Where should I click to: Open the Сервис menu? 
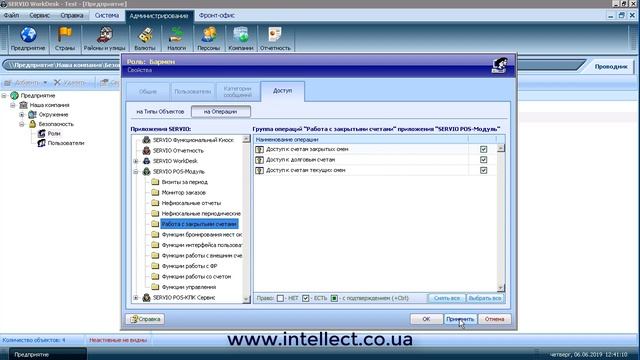40,15
